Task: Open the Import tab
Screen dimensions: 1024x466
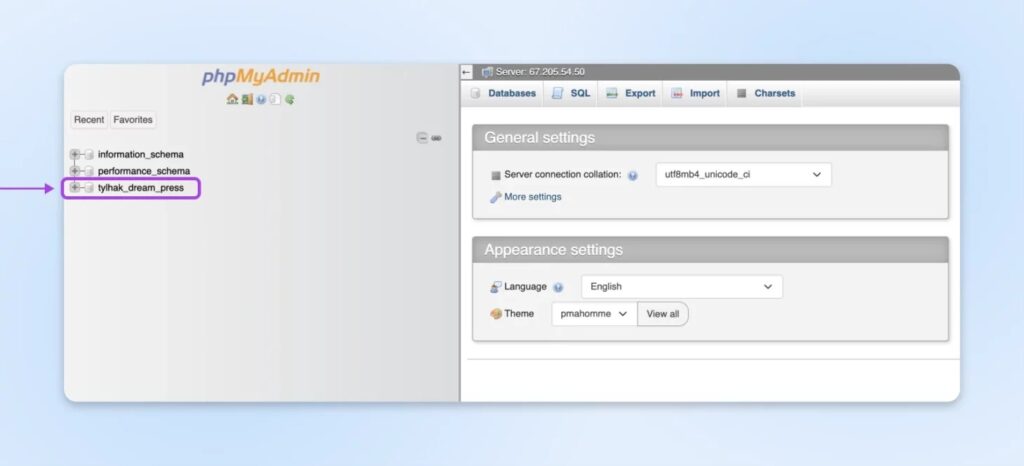Action: point(696,93)
